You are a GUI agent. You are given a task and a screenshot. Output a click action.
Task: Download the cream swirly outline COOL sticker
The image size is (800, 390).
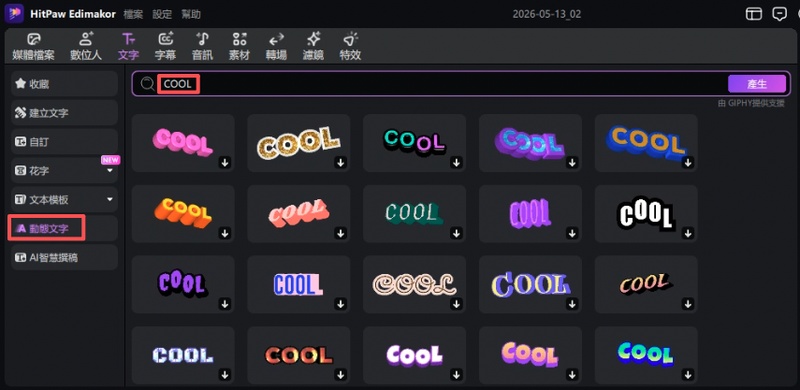457,304
